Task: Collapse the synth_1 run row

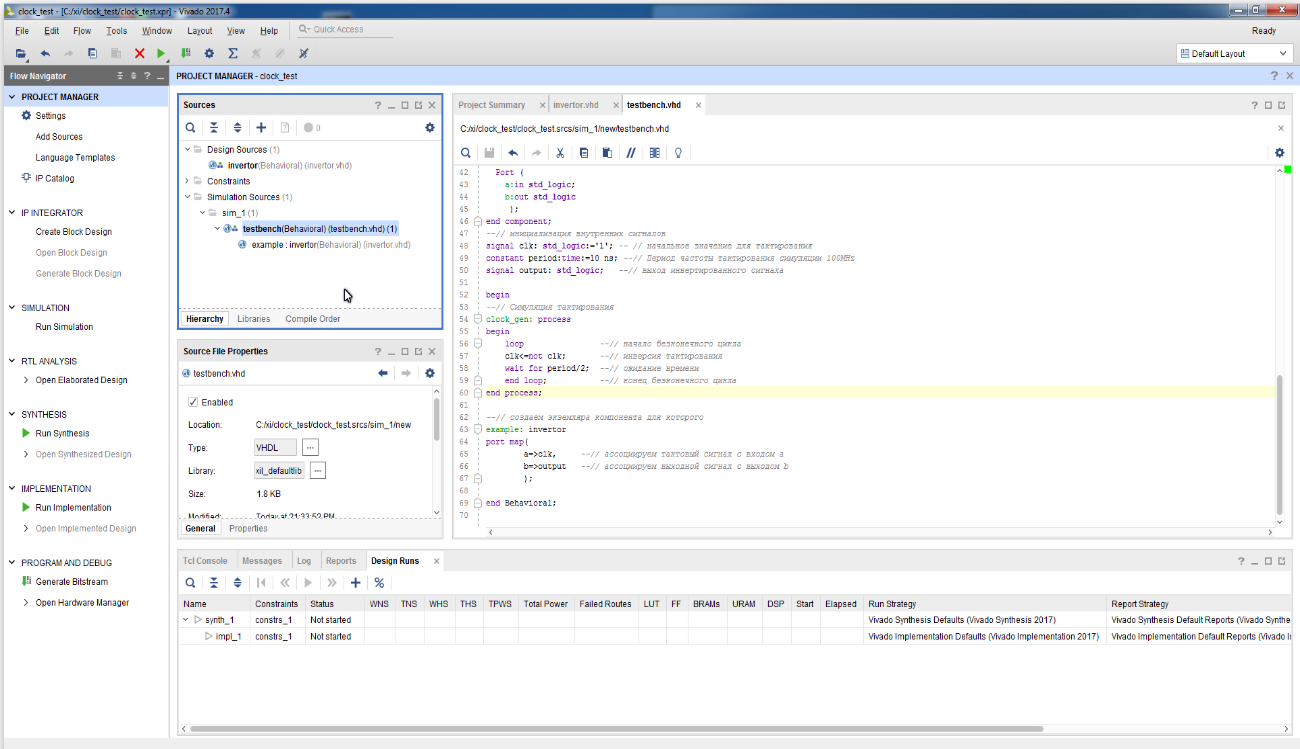Action: point(185,620)
